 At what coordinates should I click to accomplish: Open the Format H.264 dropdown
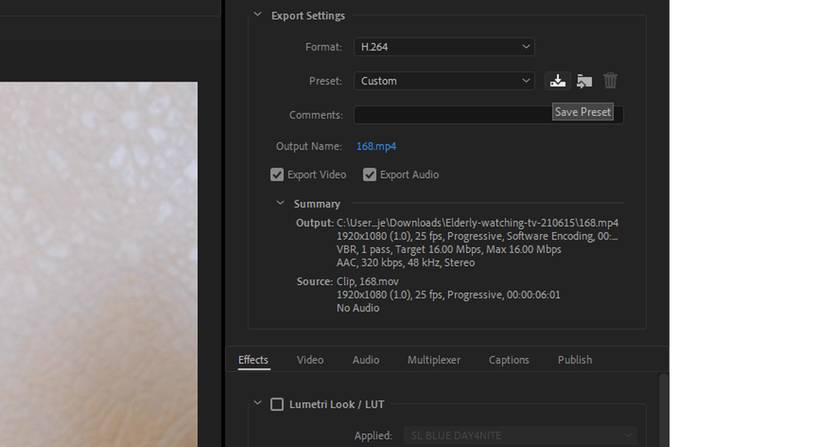tap(444, 47)
